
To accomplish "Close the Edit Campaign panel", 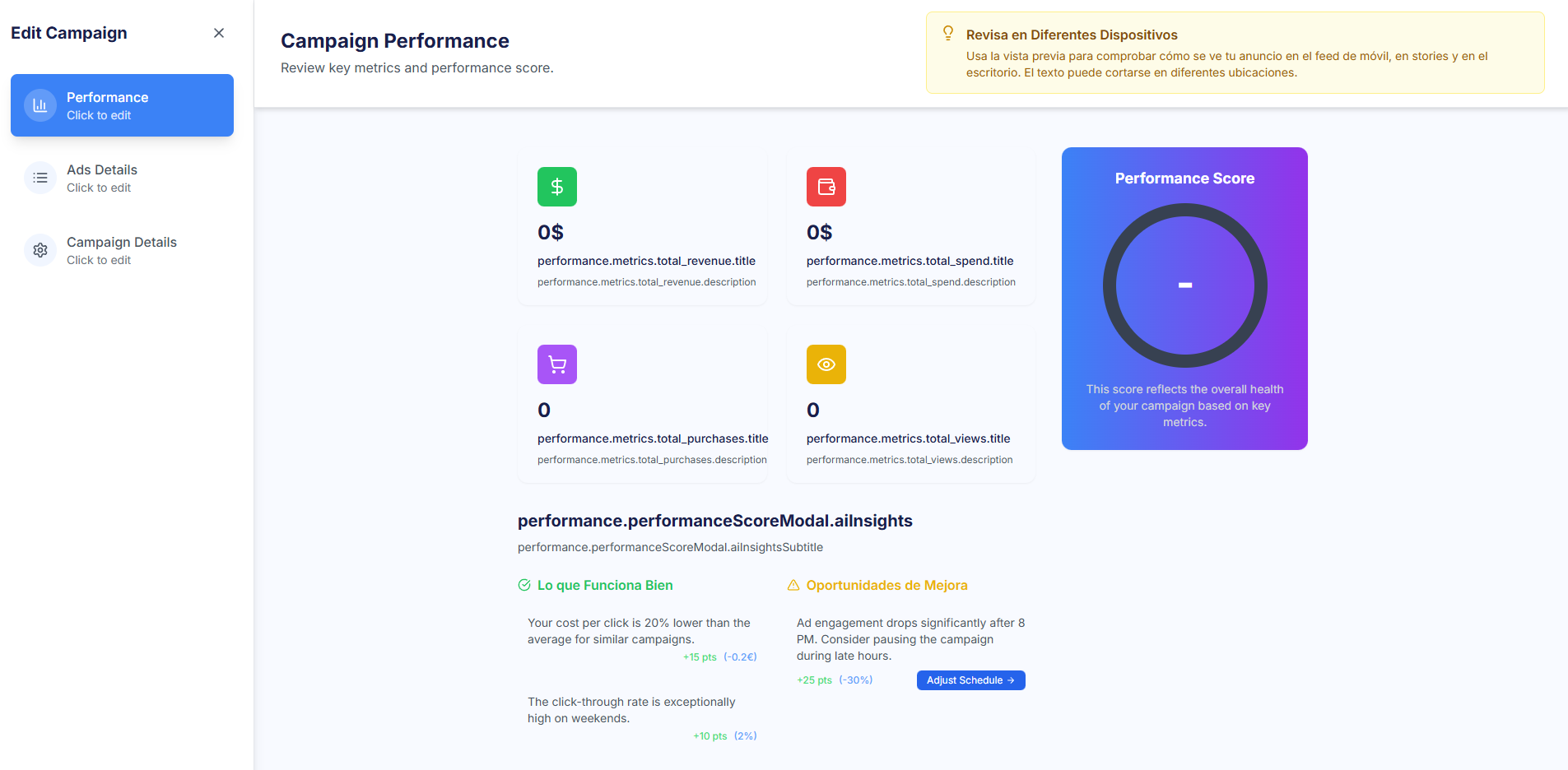I will 219,33.
